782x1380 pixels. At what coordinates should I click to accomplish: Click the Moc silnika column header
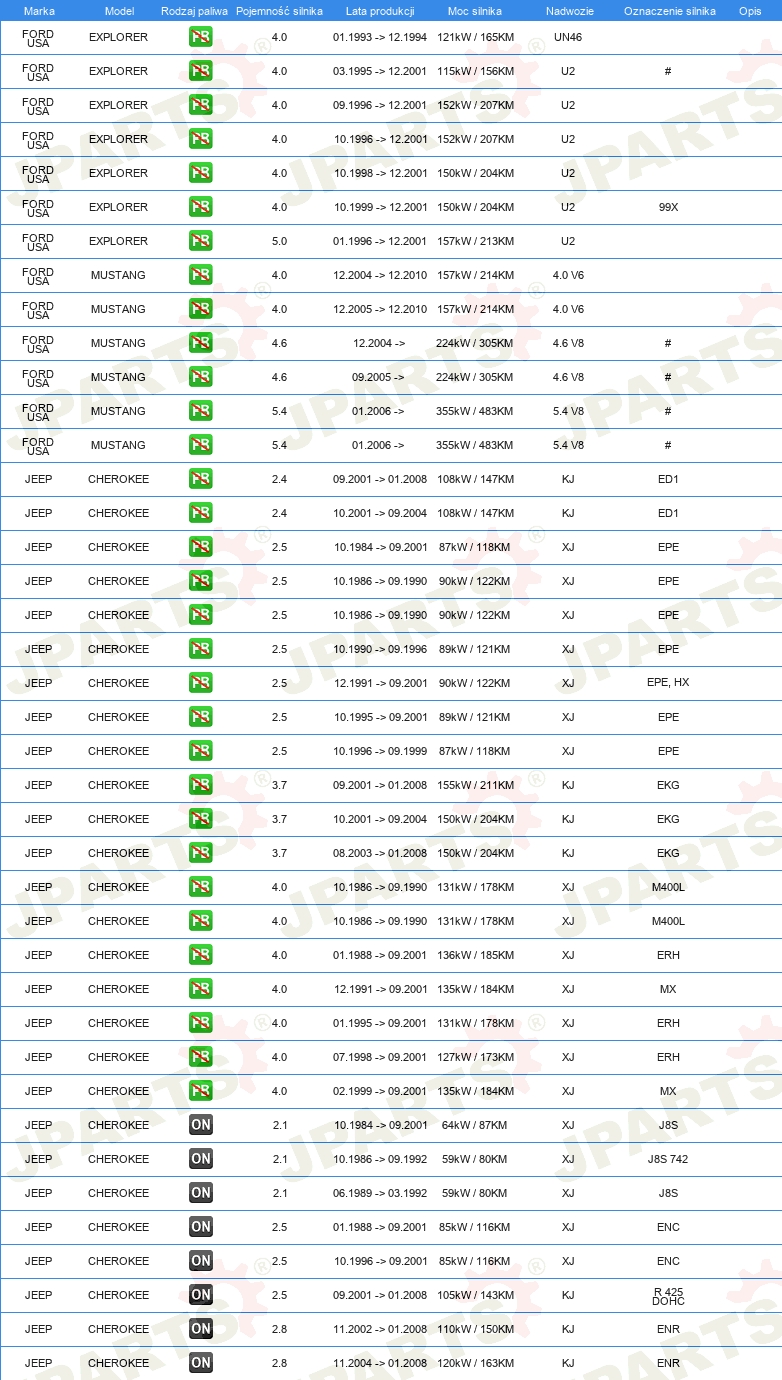coord(475,11)
